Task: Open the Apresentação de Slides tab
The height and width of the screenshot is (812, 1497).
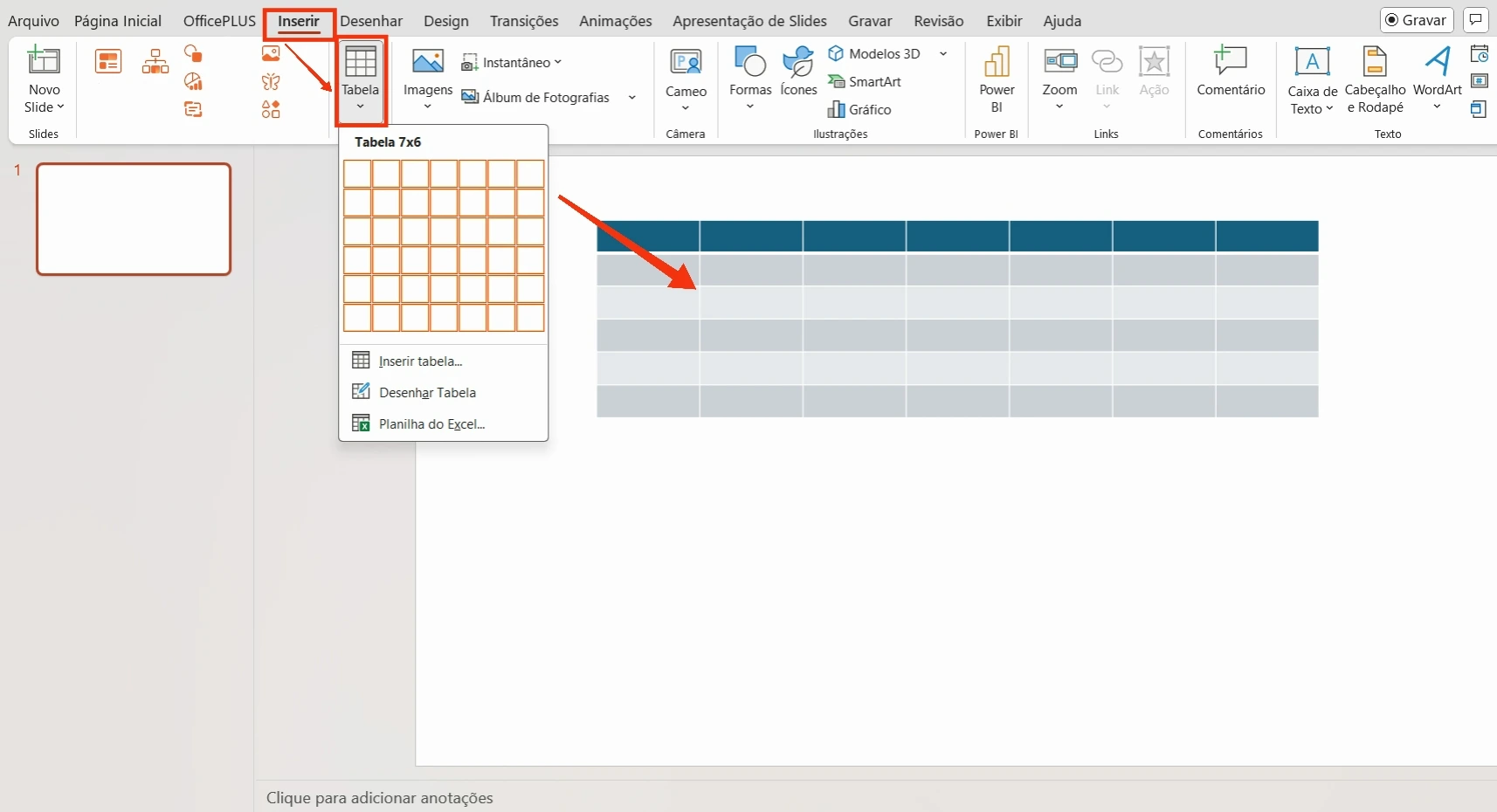Action: [x=749, y=21]
